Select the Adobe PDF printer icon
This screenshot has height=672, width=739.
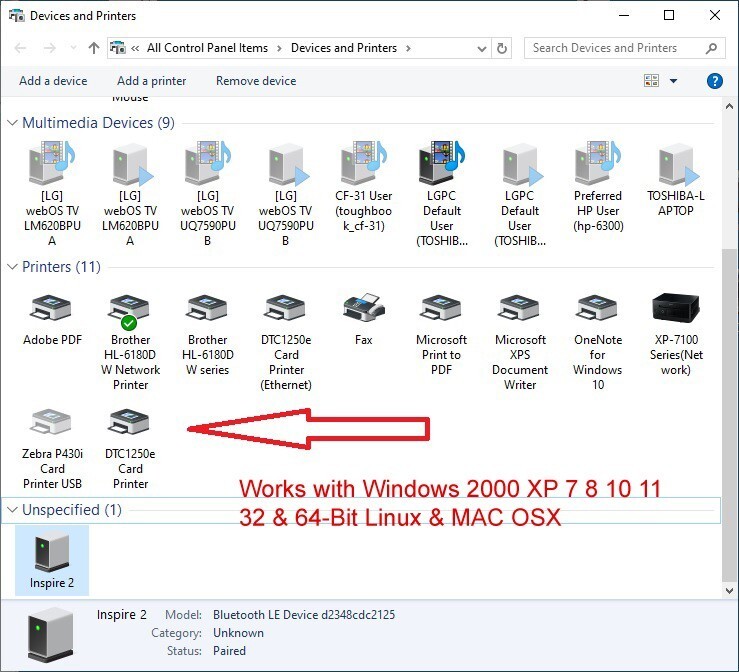[52, 310]
